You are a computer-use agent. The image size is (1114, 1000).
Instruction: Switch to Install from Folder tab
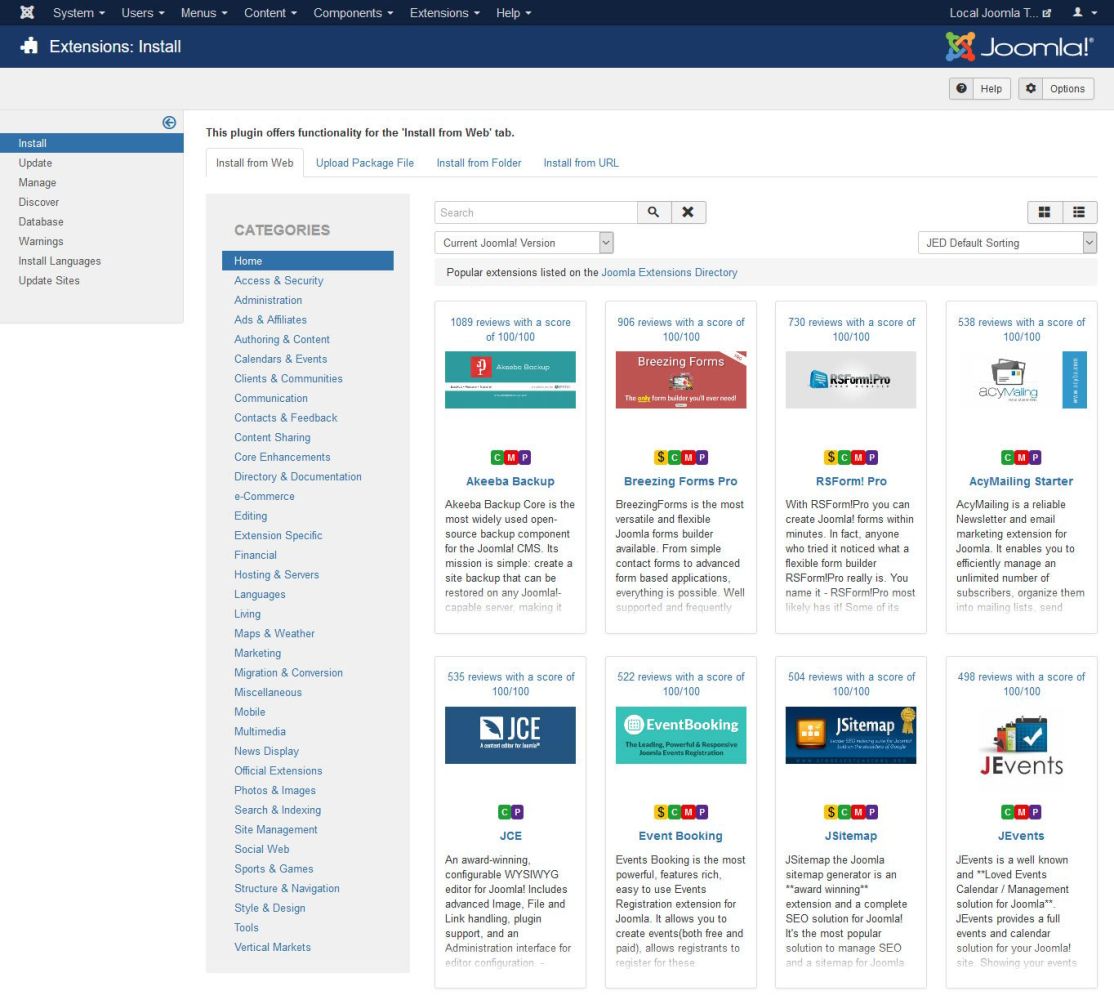click(479, 163)
